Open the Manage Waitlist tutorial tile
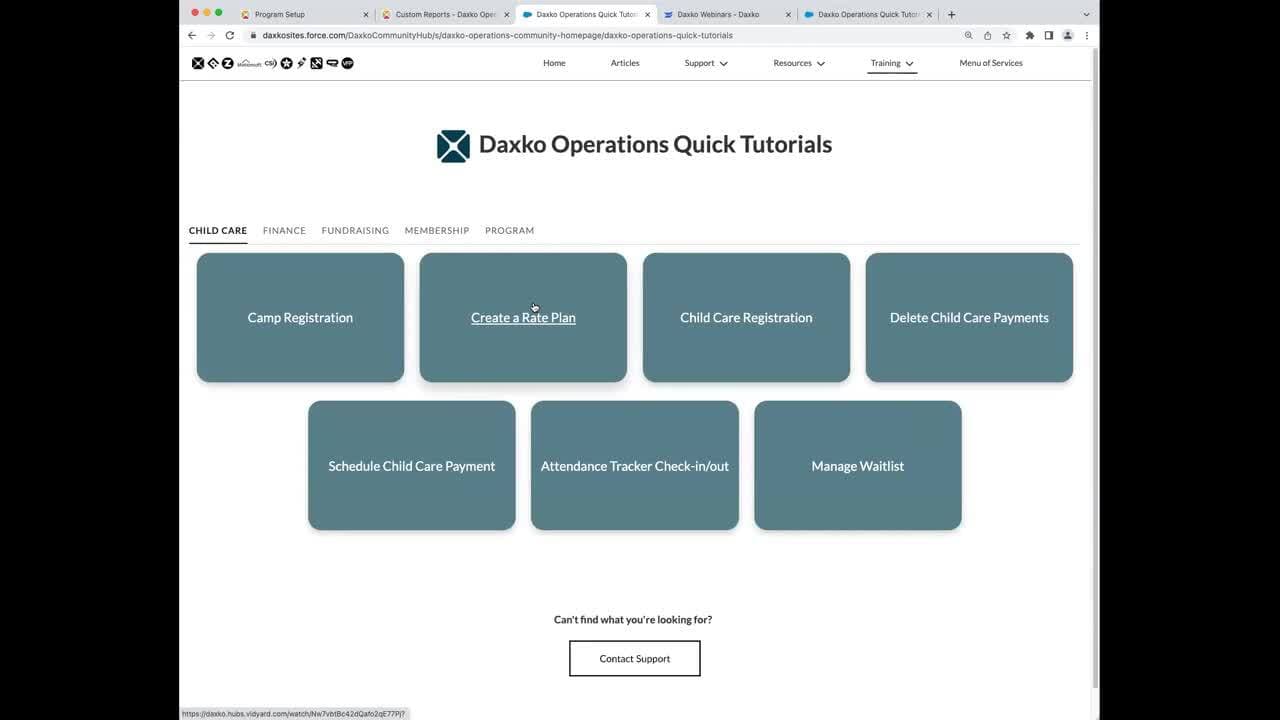 tap(857, 466)
